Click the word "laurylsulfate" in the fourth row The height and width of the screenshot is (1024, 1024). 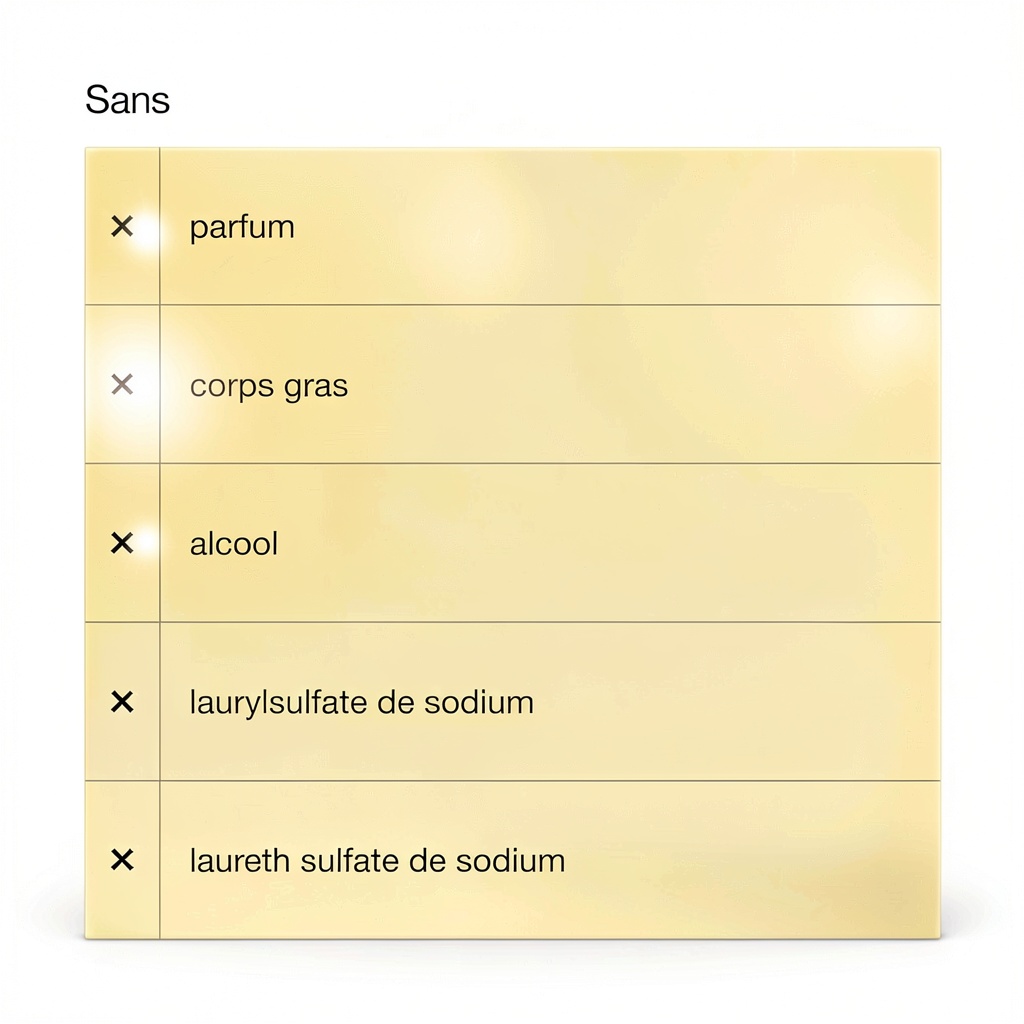279,703
